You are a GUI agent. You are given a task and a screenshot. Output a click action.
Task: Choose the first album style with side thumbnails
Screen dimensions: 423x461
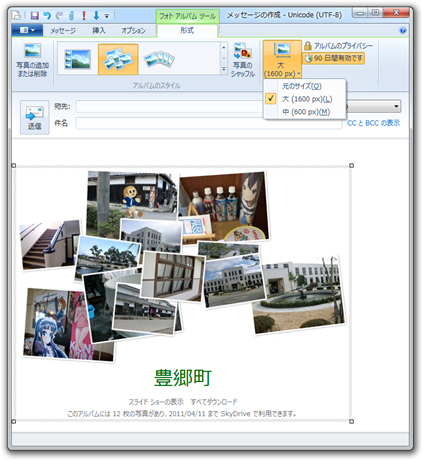click(77, 59)
